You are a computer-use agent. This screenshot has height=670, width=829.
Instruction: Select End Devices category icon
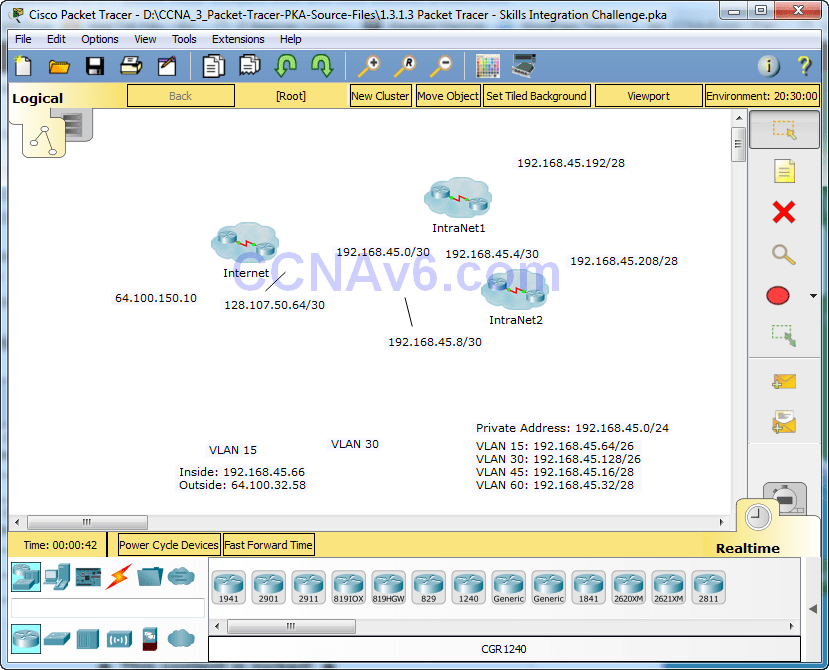tap(57, 576)
